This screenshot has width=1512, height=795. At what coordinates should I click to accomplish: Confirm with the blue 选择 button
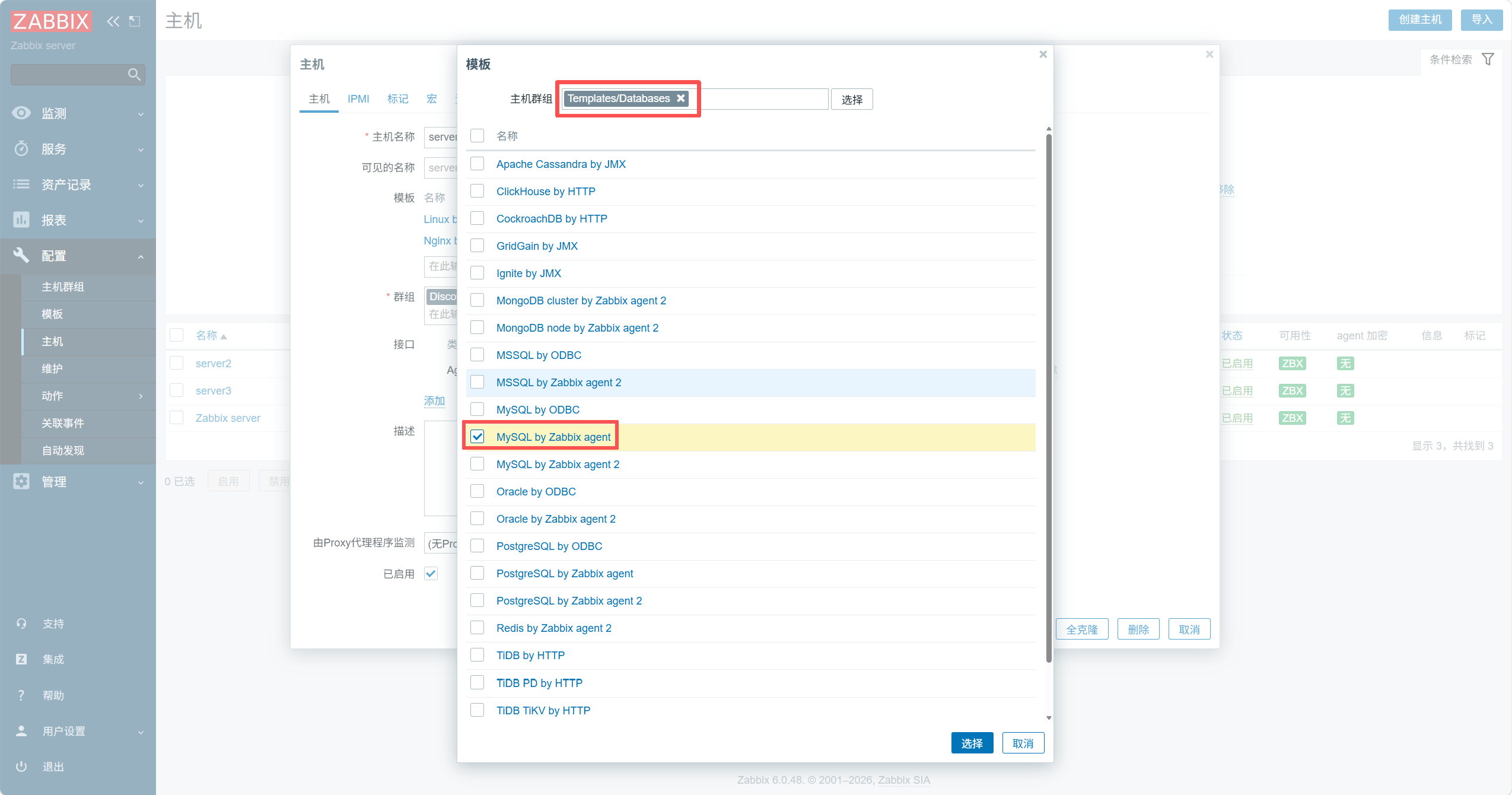point(972,743)
